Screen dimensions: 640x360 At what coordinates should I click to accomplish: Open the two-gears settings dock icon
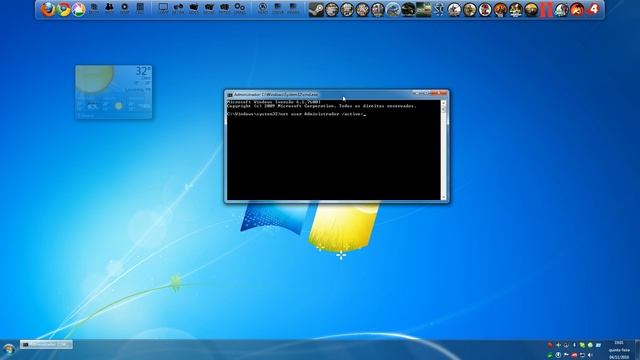point(240,8)
